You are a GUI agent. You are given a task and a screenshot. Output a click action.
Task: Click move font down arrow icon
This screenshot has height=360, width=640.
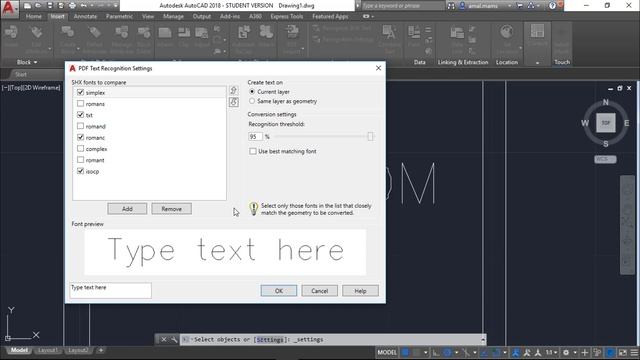pos(233,102)
